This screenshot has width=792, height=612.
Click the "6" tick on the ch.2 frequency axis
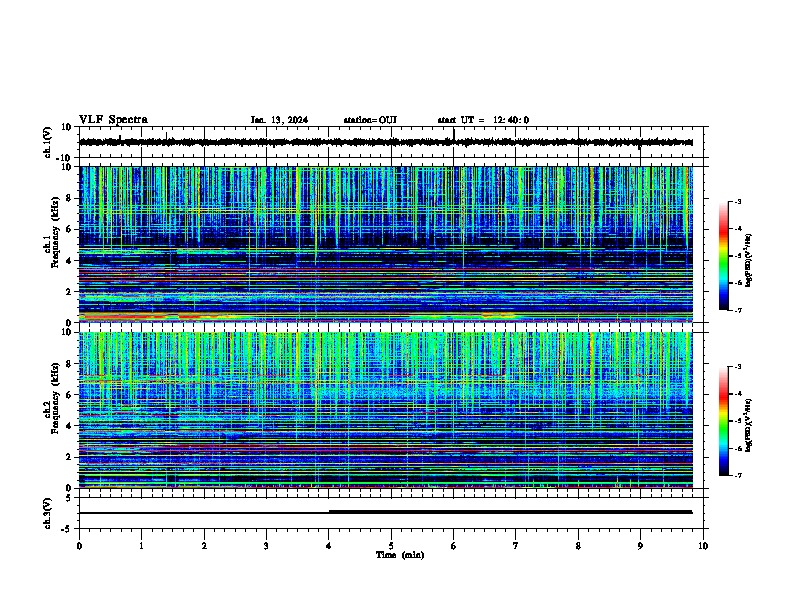[x=69, y=395]
